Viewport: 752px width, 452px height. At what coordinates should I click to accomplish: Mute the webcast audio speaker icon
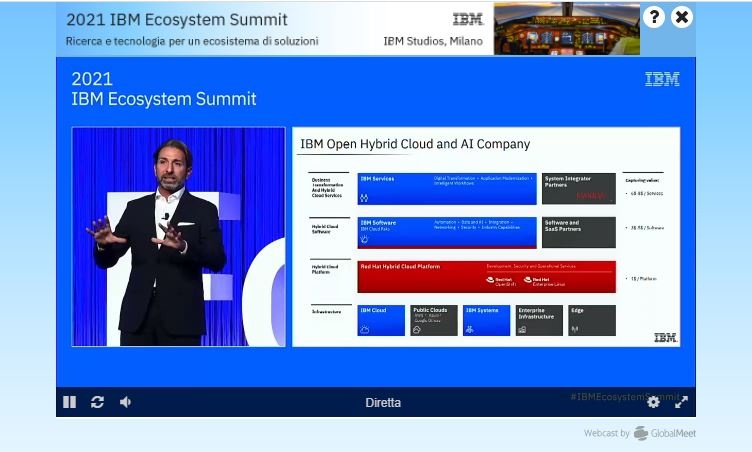pos(125,402)
